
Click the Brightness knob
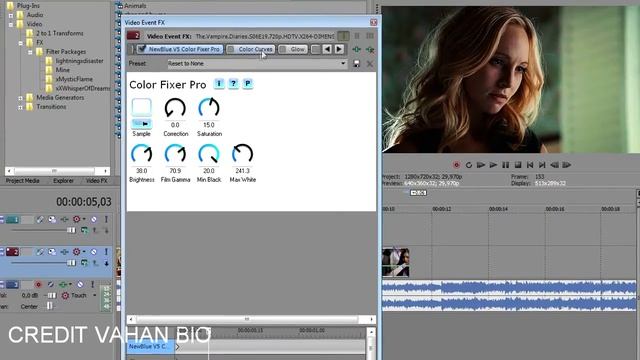(x=142, y=154)
